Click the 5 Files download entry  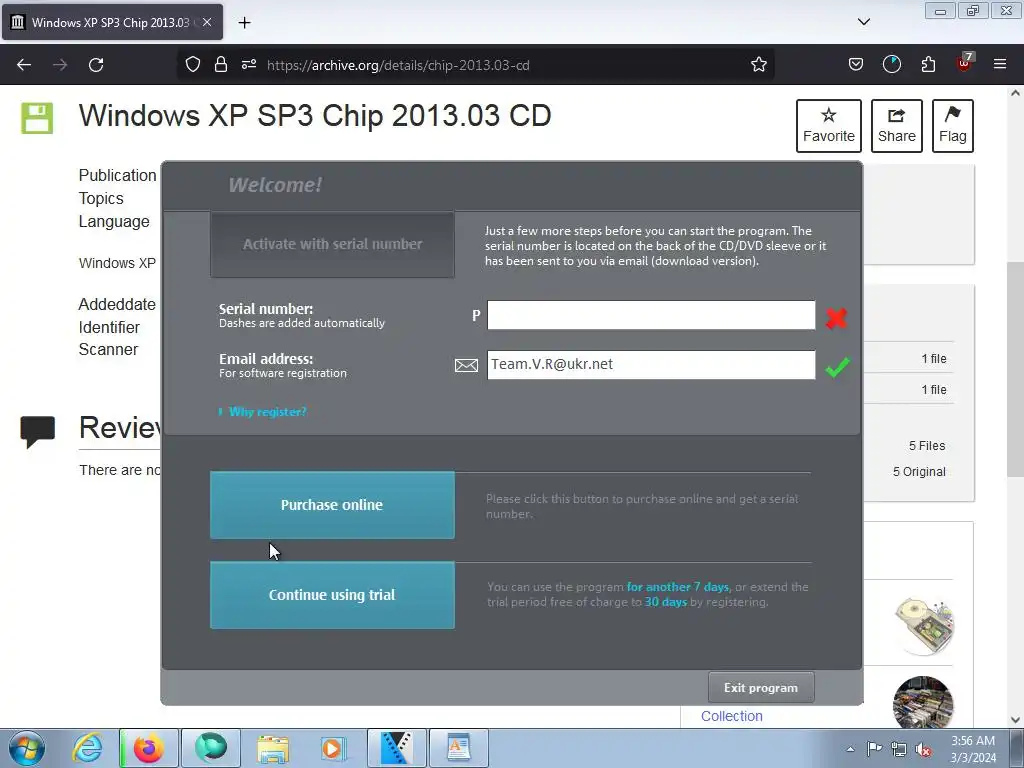pos(927,445)
